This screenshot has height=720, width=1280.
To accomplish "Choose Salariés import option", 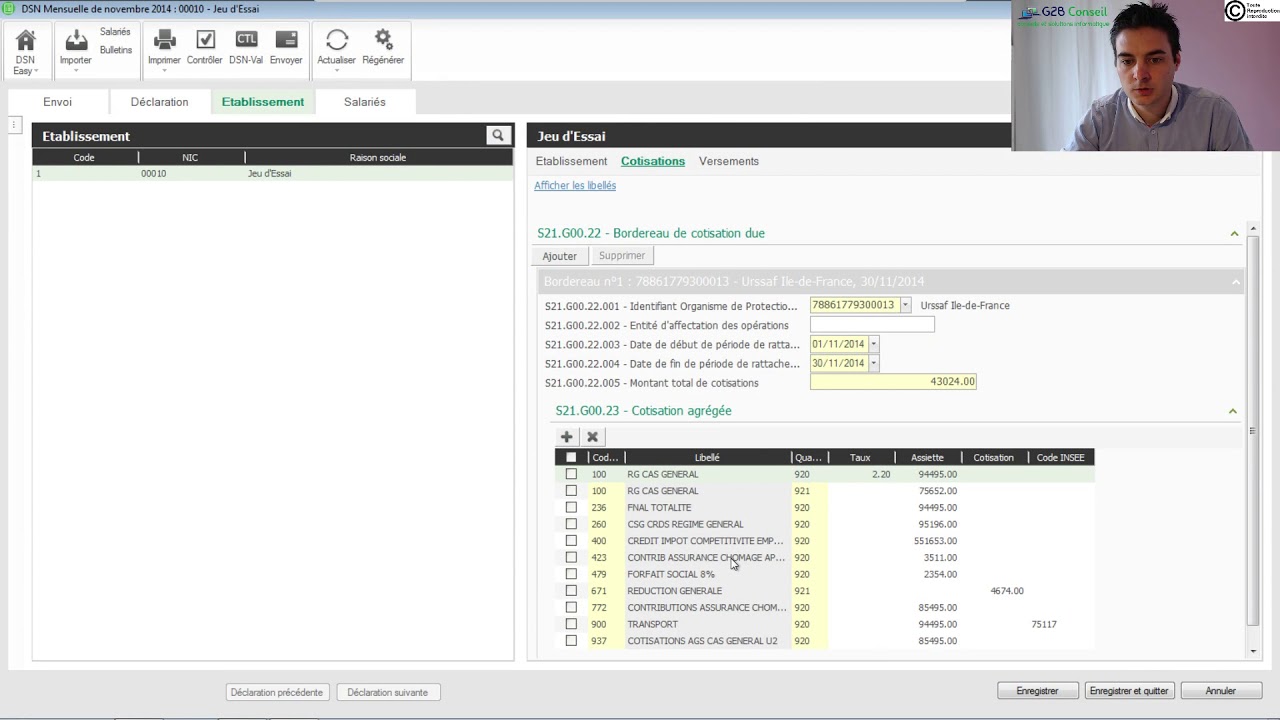I will [115, 32].
